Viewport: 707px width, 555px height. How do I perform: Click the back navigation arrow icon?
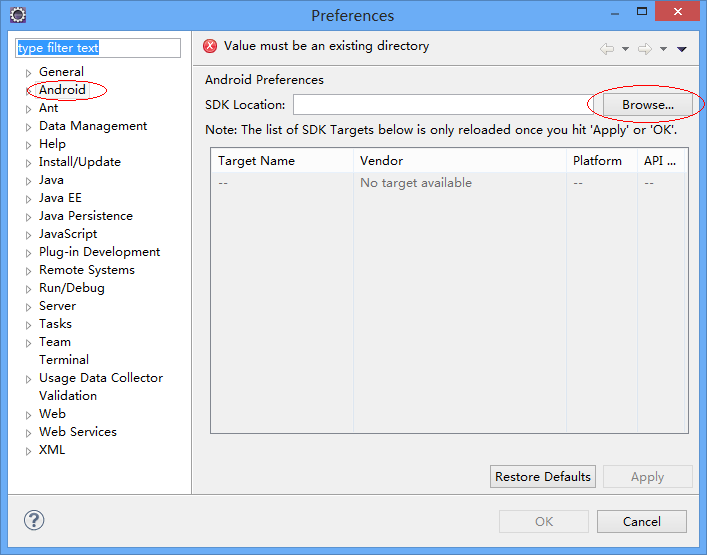(607, 49)
